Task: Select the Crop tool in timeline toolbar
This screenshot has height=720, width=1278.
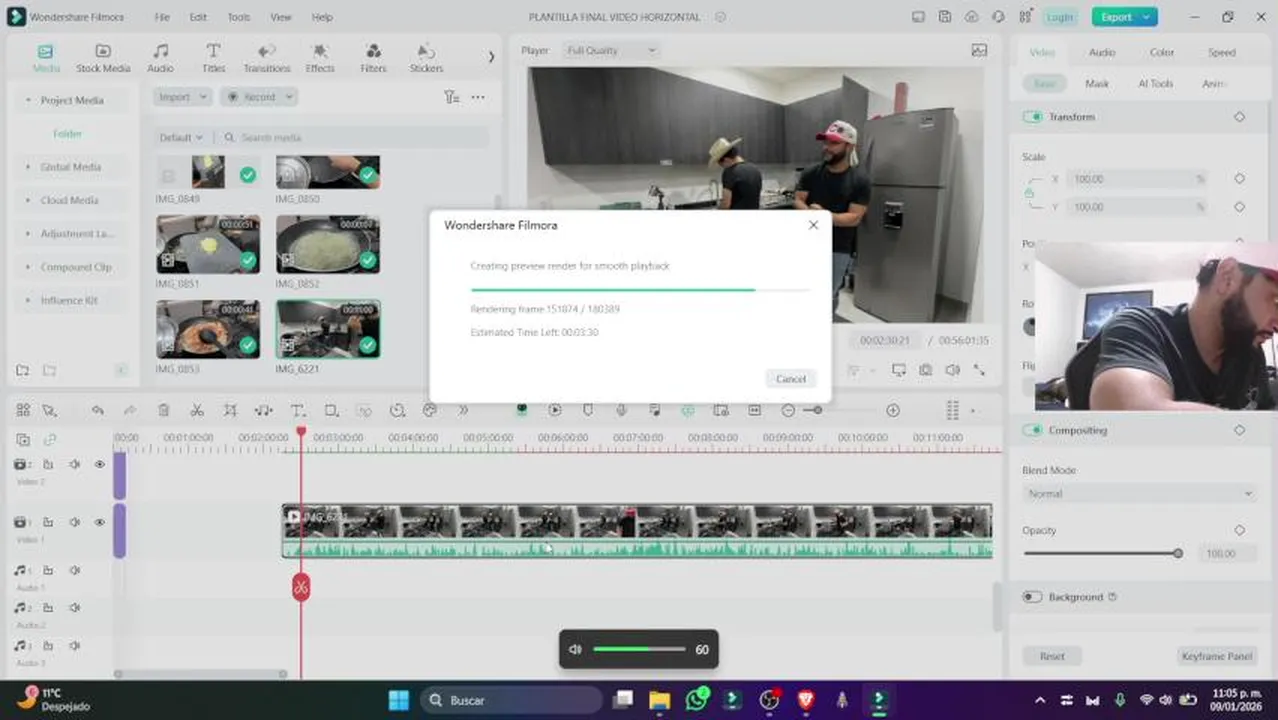Action: pyautogui.click(x=230, y=411)
